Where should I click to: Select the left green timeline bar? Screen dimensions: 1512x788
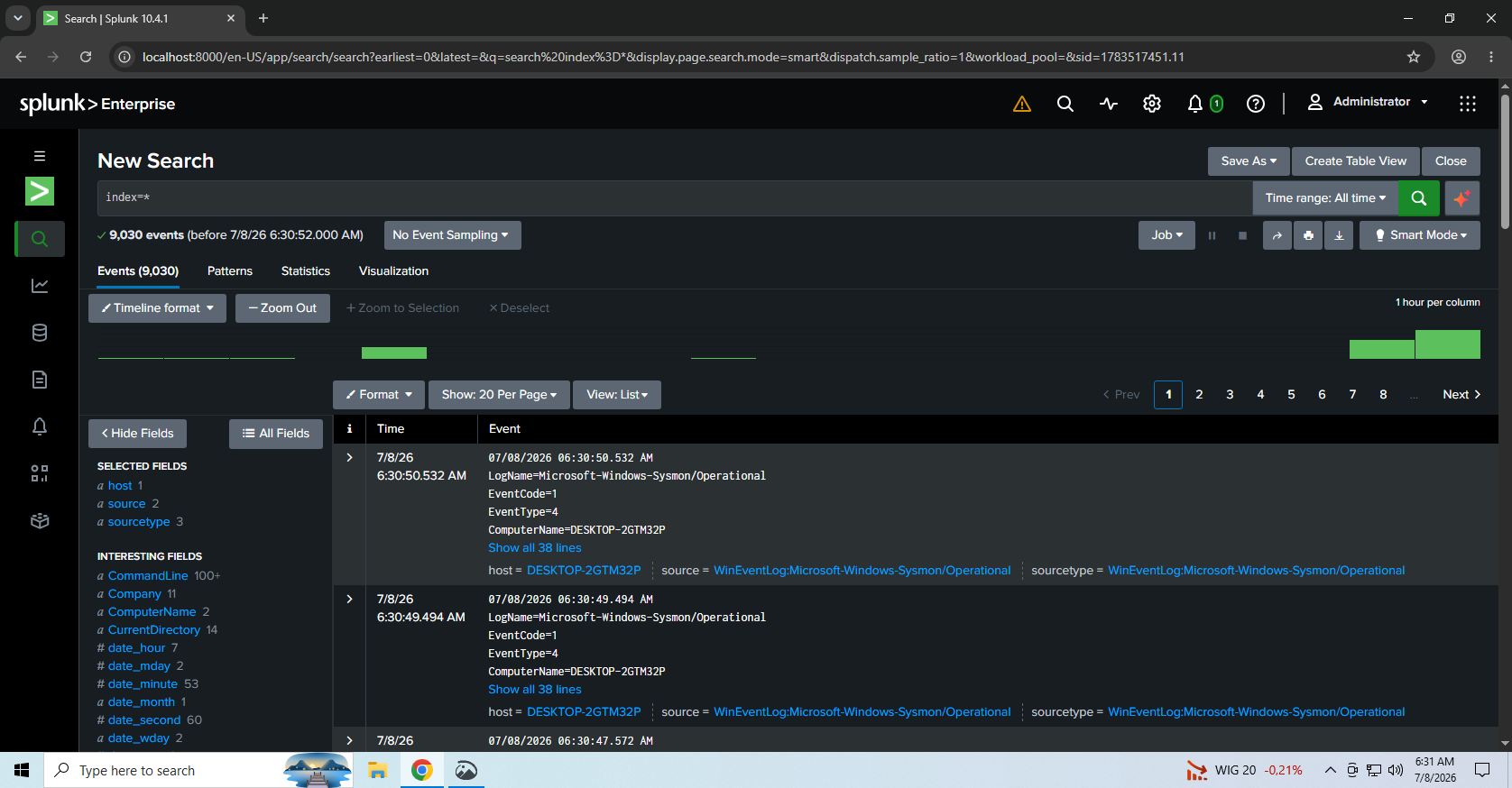[394, 353]
